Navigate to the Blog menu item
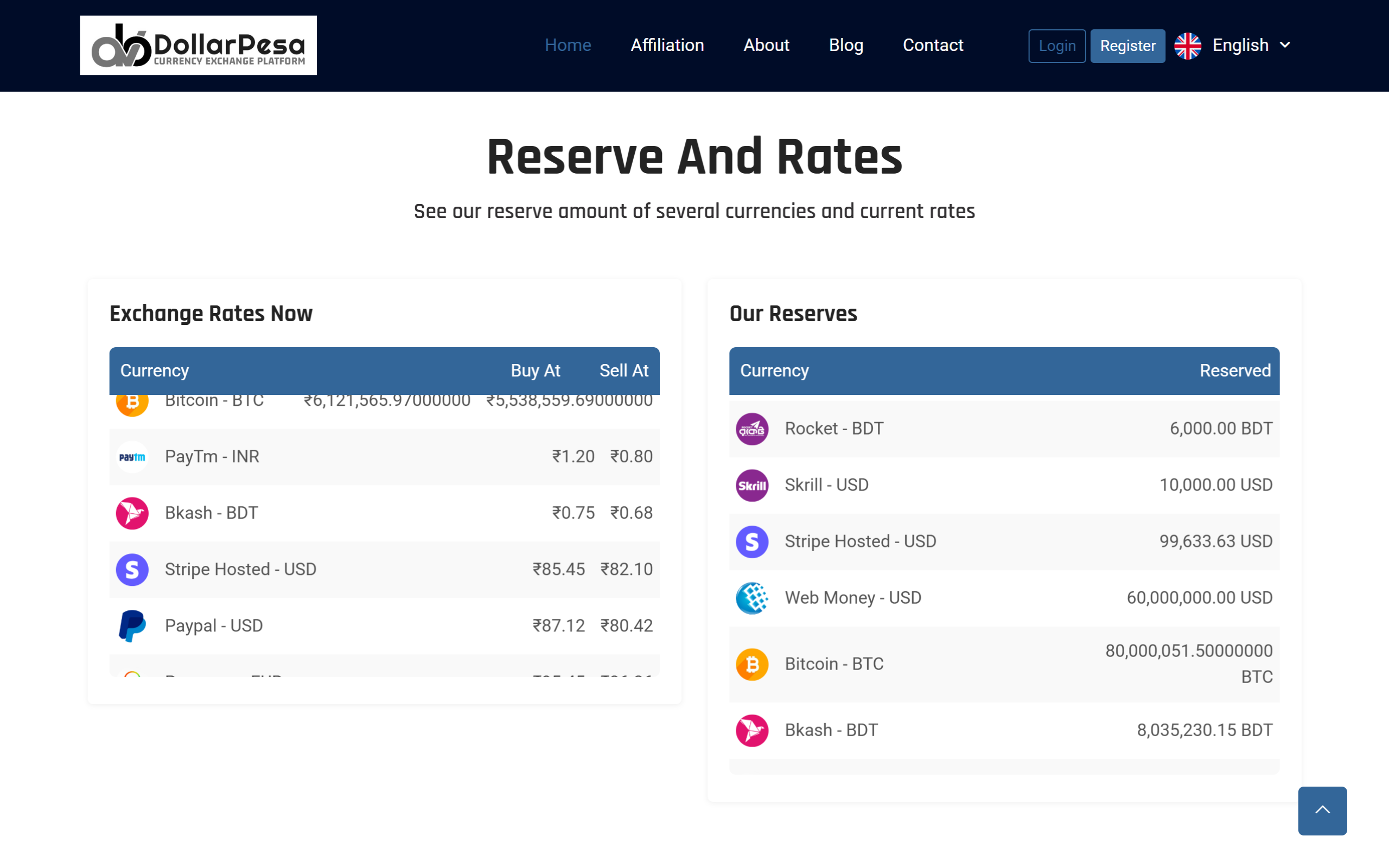Image resolution: width=1389 pixels, height=868 pixels. click(x=846, y=46)
